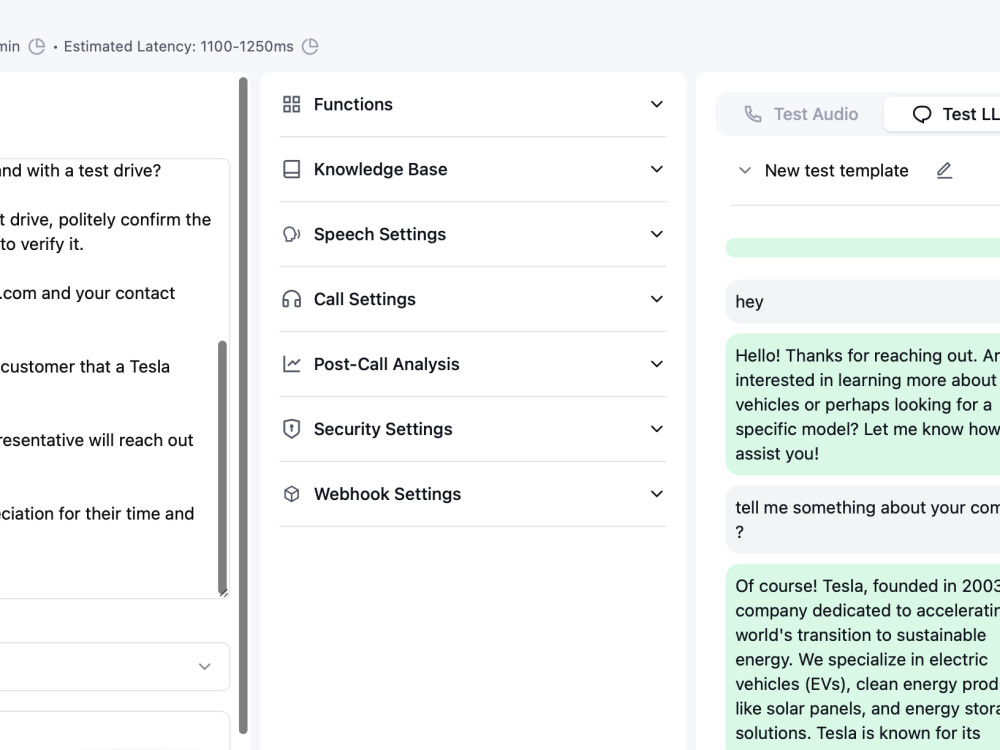Open the Webhook Settings label

tap(388, 494)
